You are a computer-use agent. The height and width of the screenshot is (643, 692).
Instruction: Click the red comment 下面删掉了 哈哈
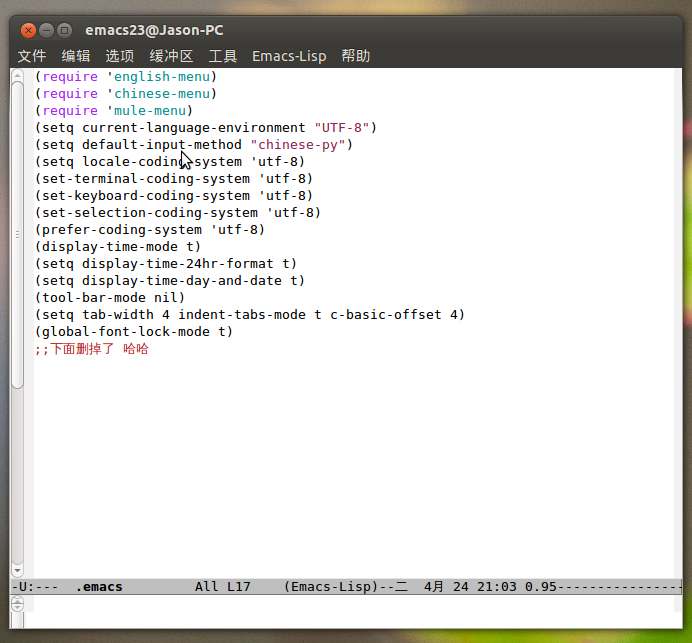[92, 349]
